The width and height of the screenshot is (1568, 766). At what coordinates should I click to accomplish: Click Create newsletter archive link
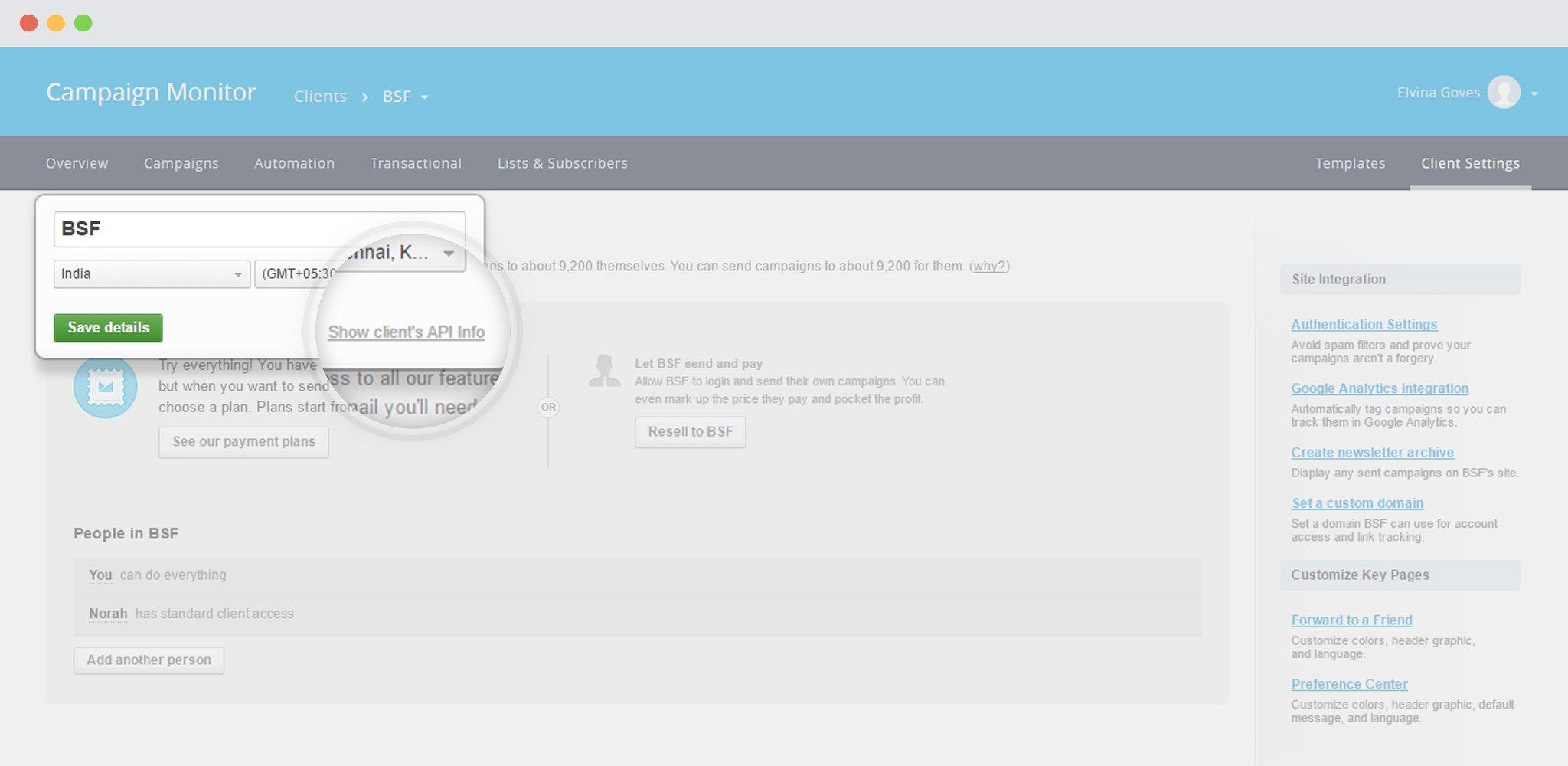click(x=1372, y=453)
